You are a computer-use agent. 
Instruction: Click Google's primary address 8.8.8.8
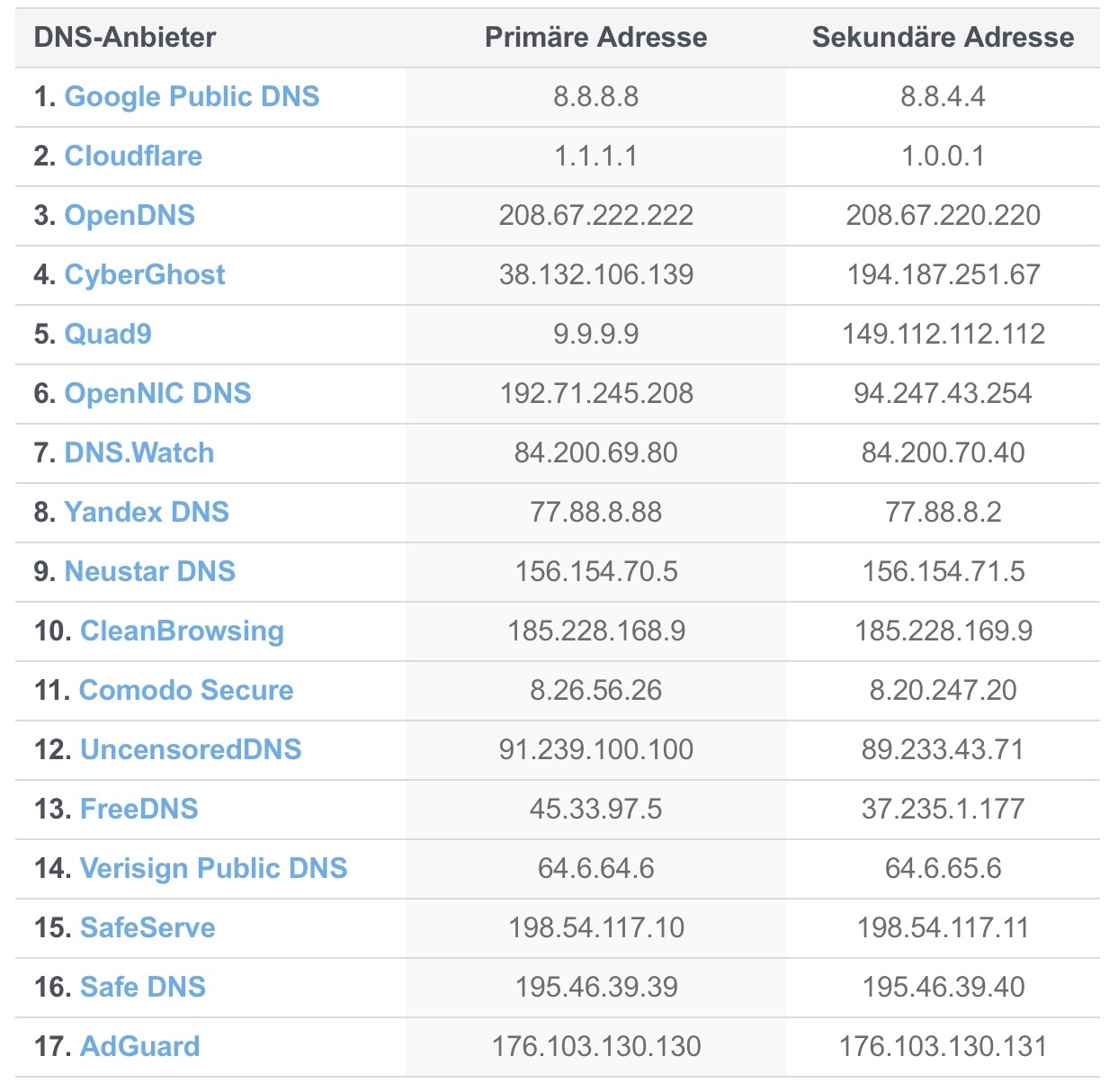[x=595, y=97]
